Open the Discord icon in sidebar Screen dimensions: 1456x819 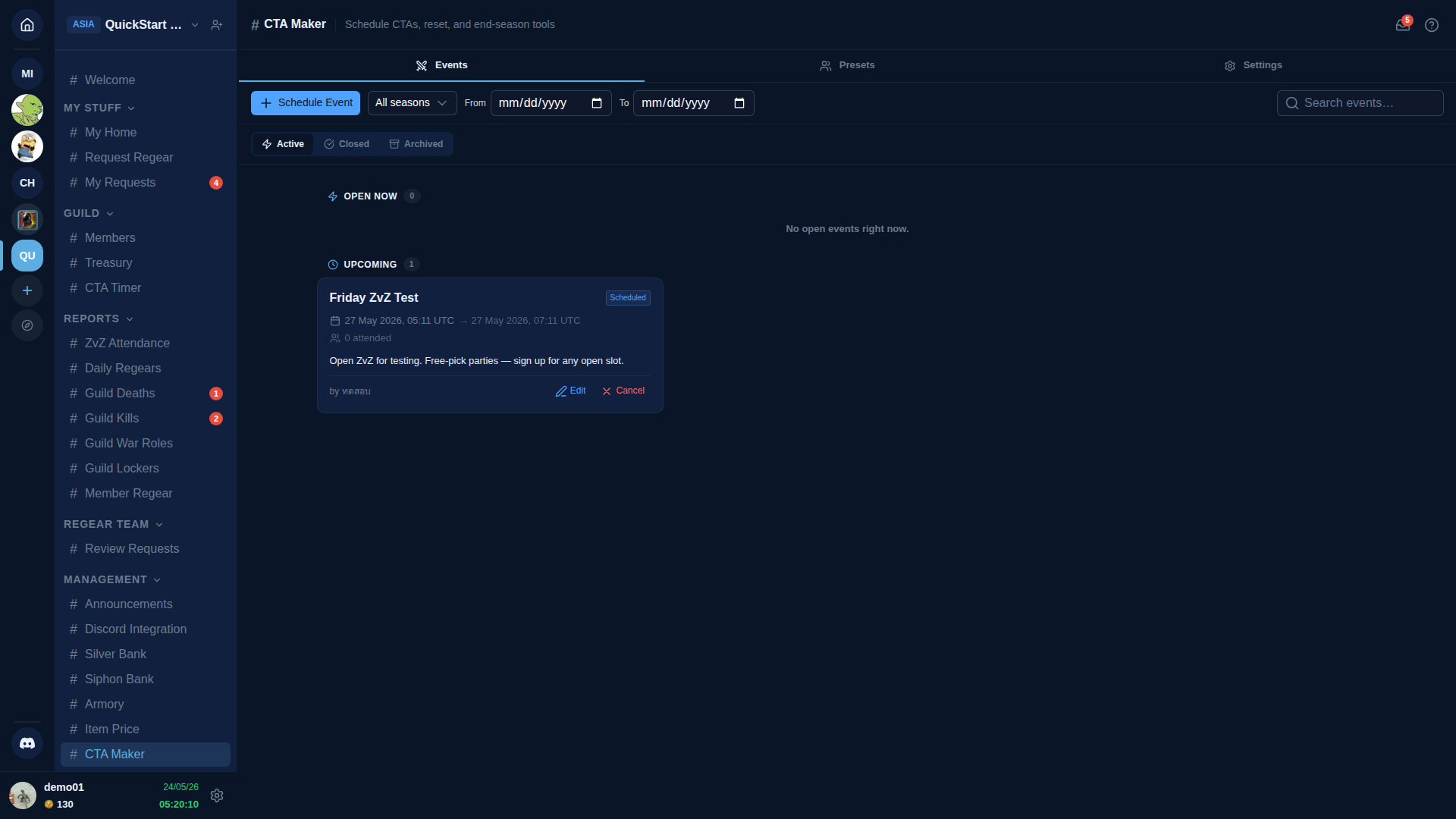click(x=27, y=743)
